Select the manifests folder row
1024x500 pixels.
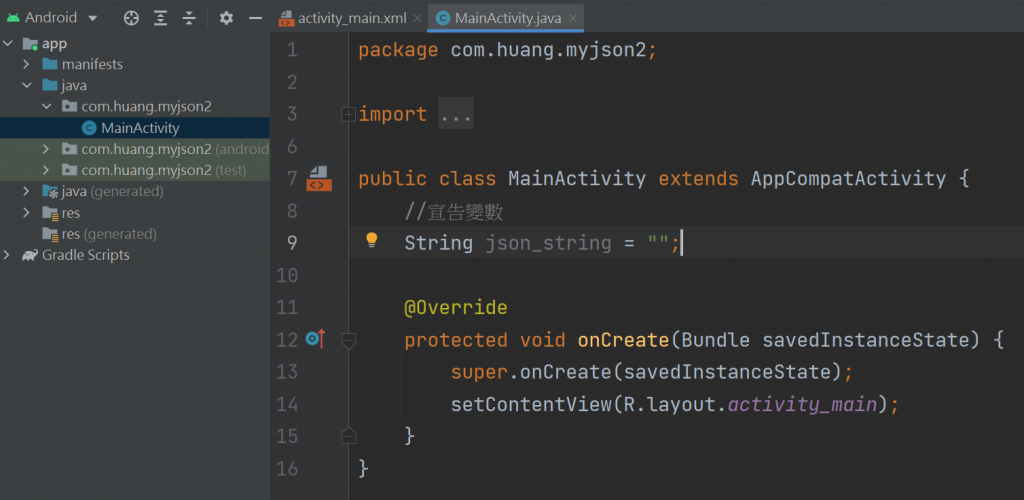(135, 65)
